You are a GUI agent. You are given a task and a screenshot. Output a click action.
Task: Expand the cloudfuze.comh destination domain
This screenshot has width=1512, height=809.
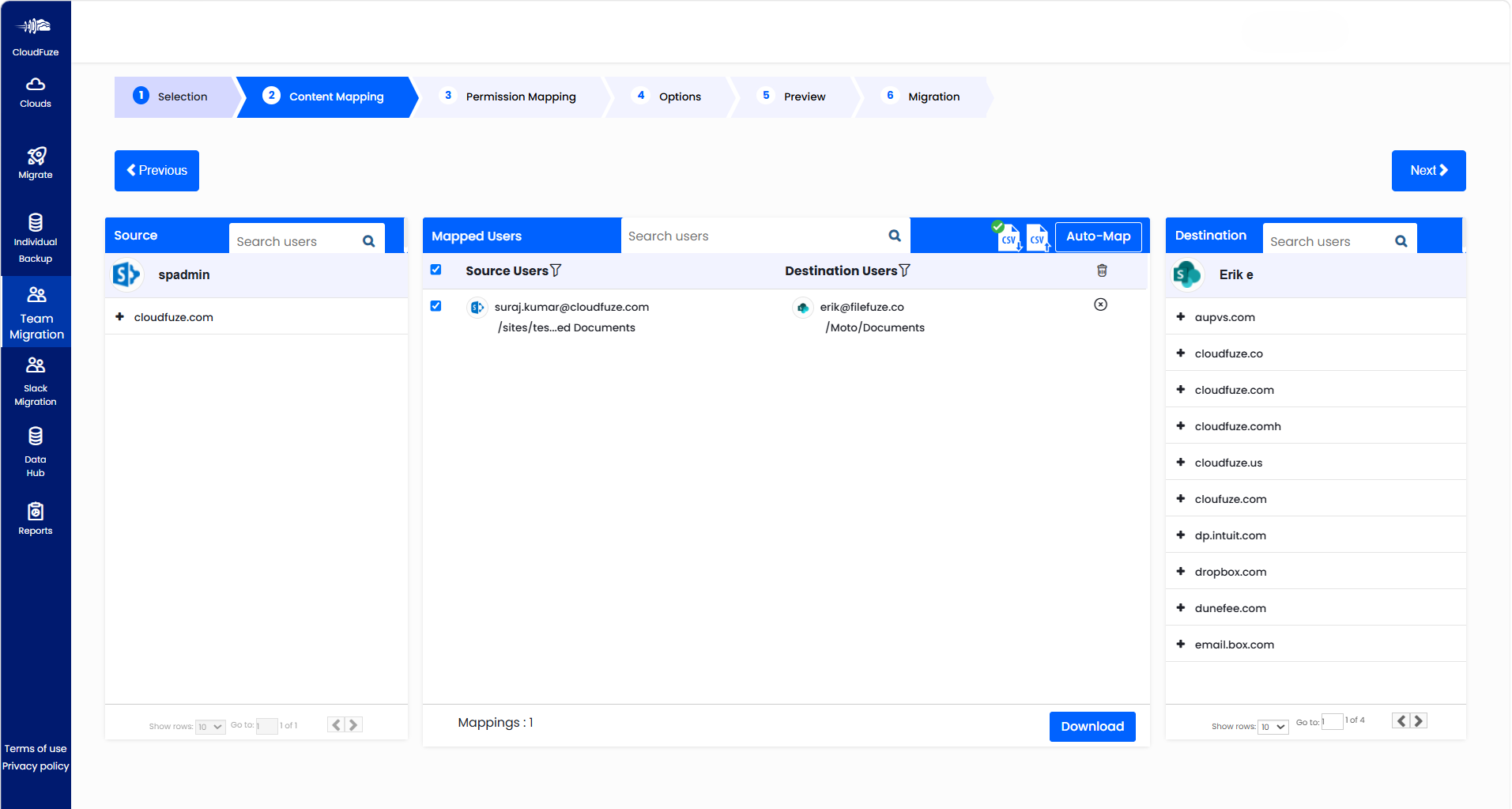(1180, 425)
